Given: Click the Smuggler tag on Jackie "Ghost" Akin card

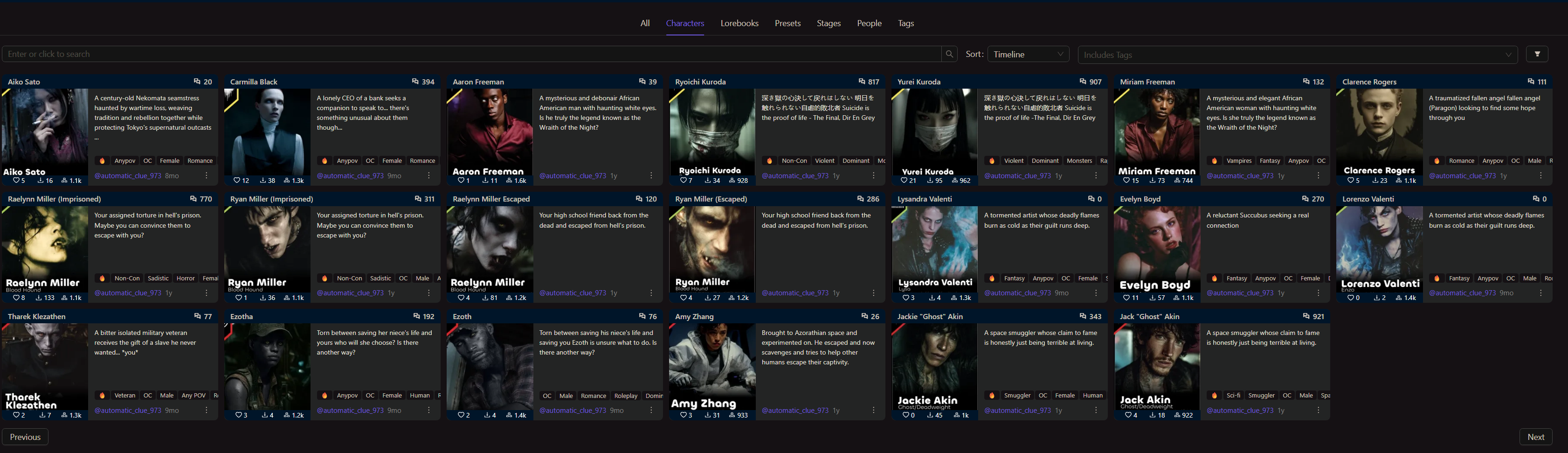Looking at the screenshot, I should (x=1017, y=396).
